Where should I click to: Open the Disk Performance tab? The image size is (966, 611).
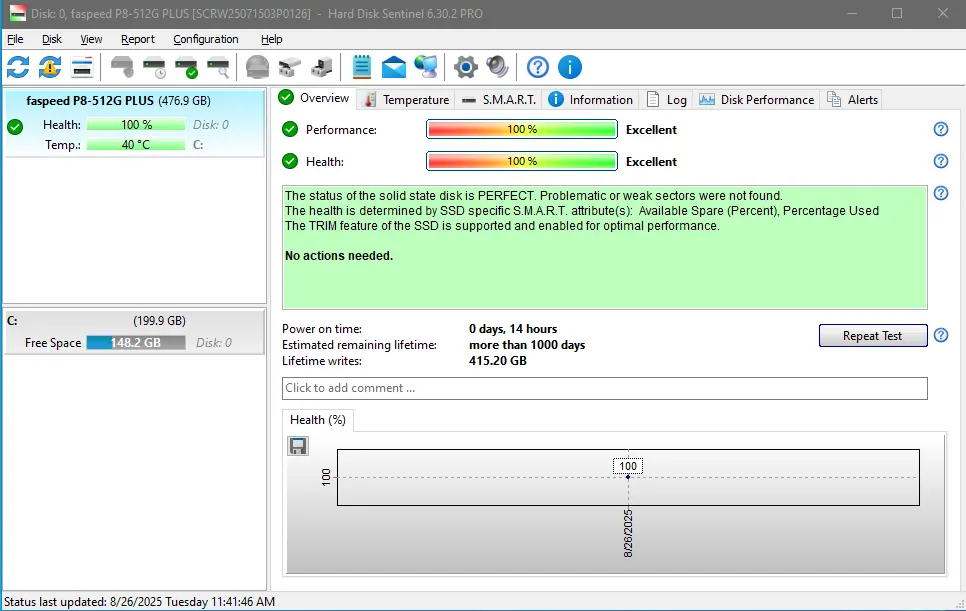(757, 100)
